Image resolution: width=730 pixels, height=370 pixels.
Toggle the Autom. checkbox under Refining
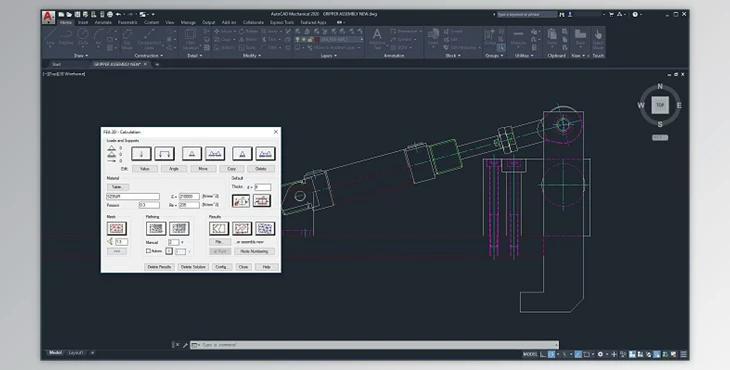tap(149, 251)
